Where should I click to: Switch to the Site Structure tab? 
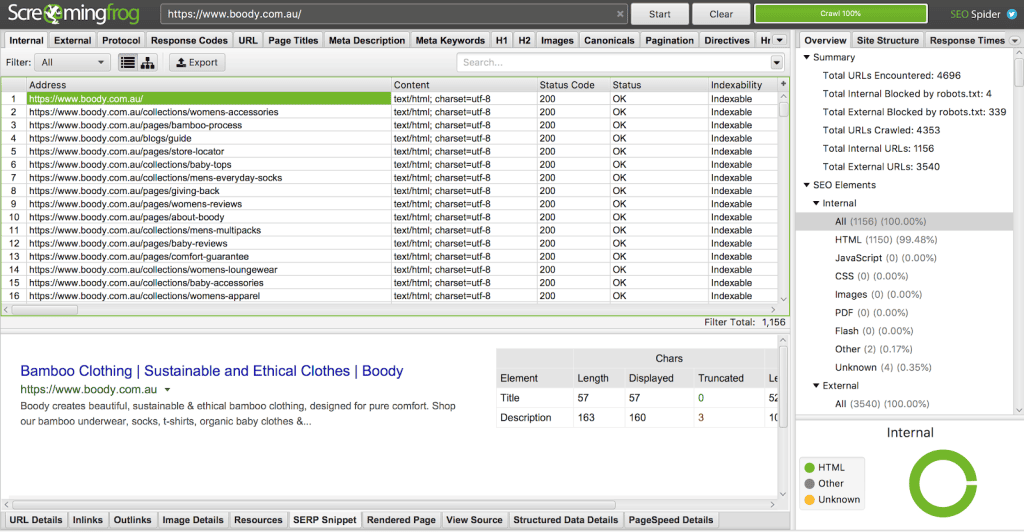pyautogui.click(x=888, y=40)
